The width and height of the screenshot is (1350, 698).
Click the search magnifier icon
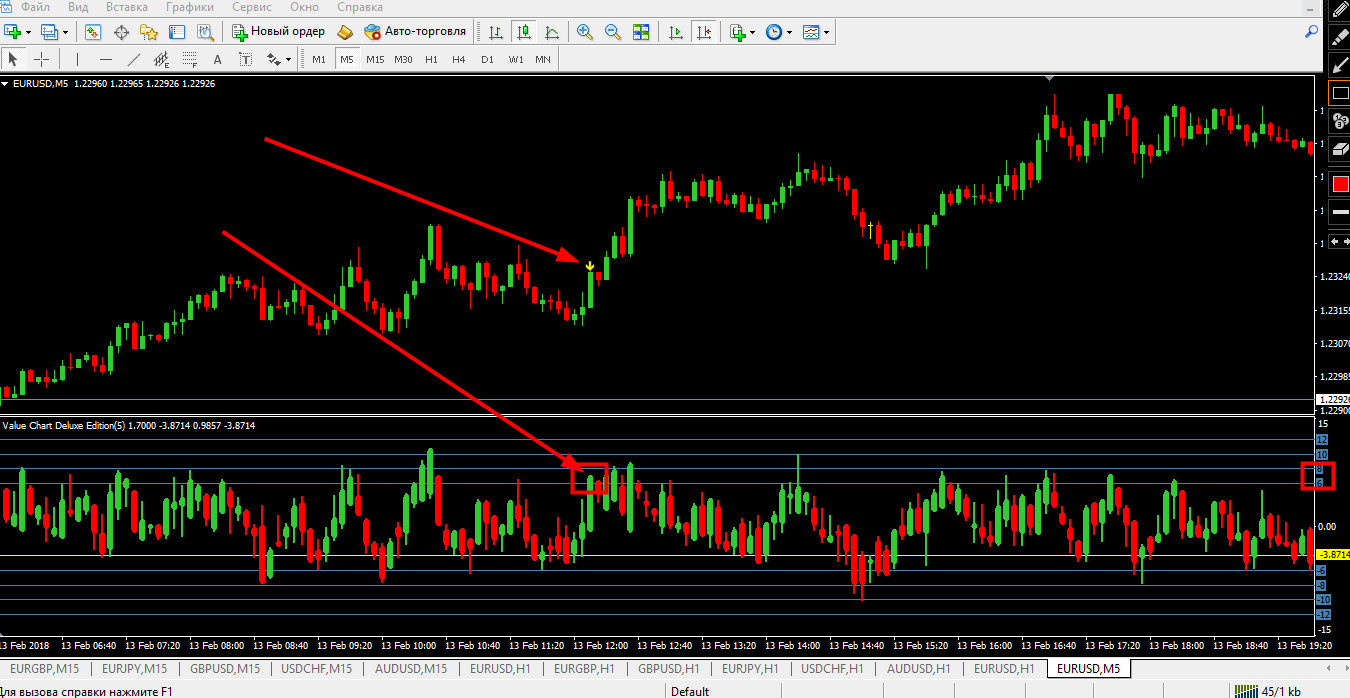[x=1311, y=32]
